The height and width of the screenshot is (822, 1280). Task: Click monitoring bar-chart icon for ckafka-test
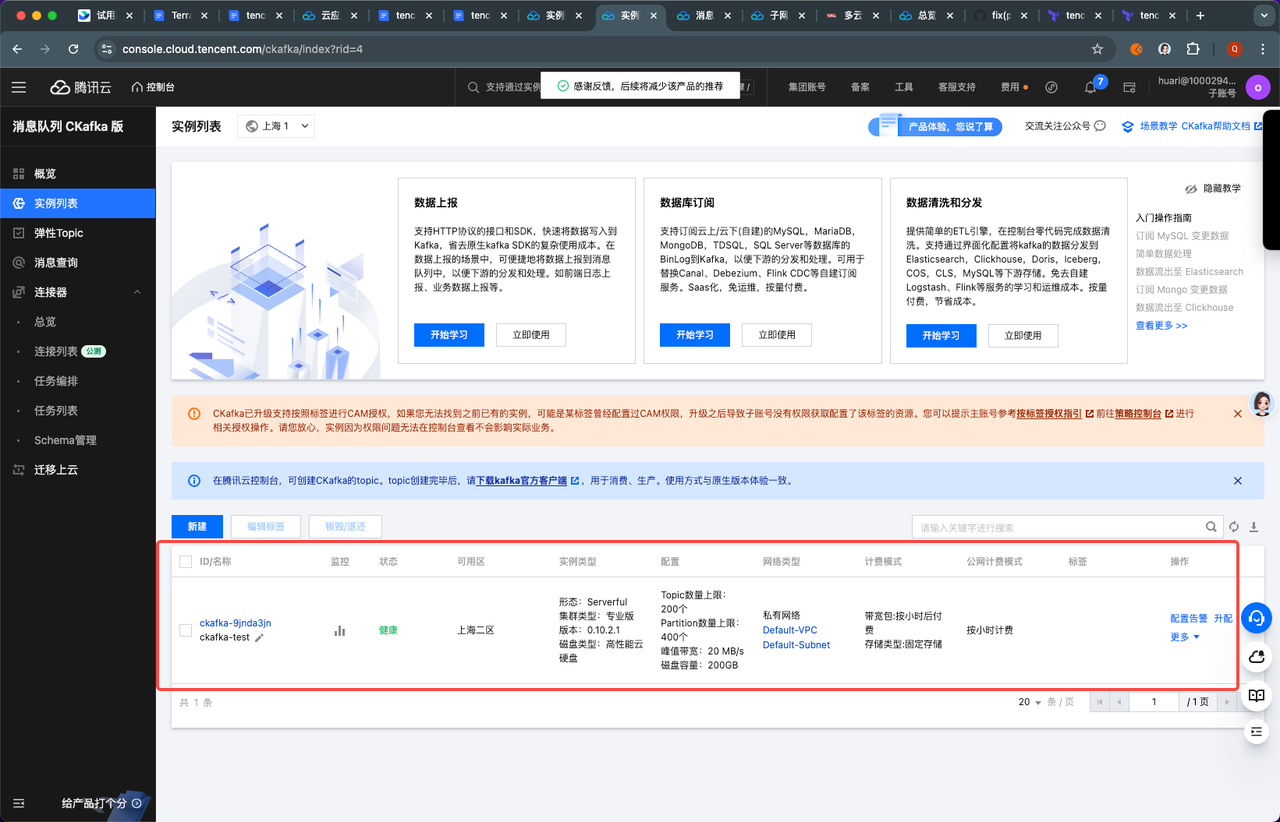(x=339, y=630)
